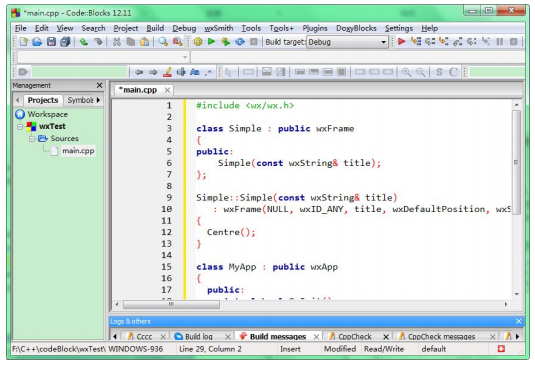Open Find with the magnifier icon
This screenshot has height=367, width=535.
point(163,42)
